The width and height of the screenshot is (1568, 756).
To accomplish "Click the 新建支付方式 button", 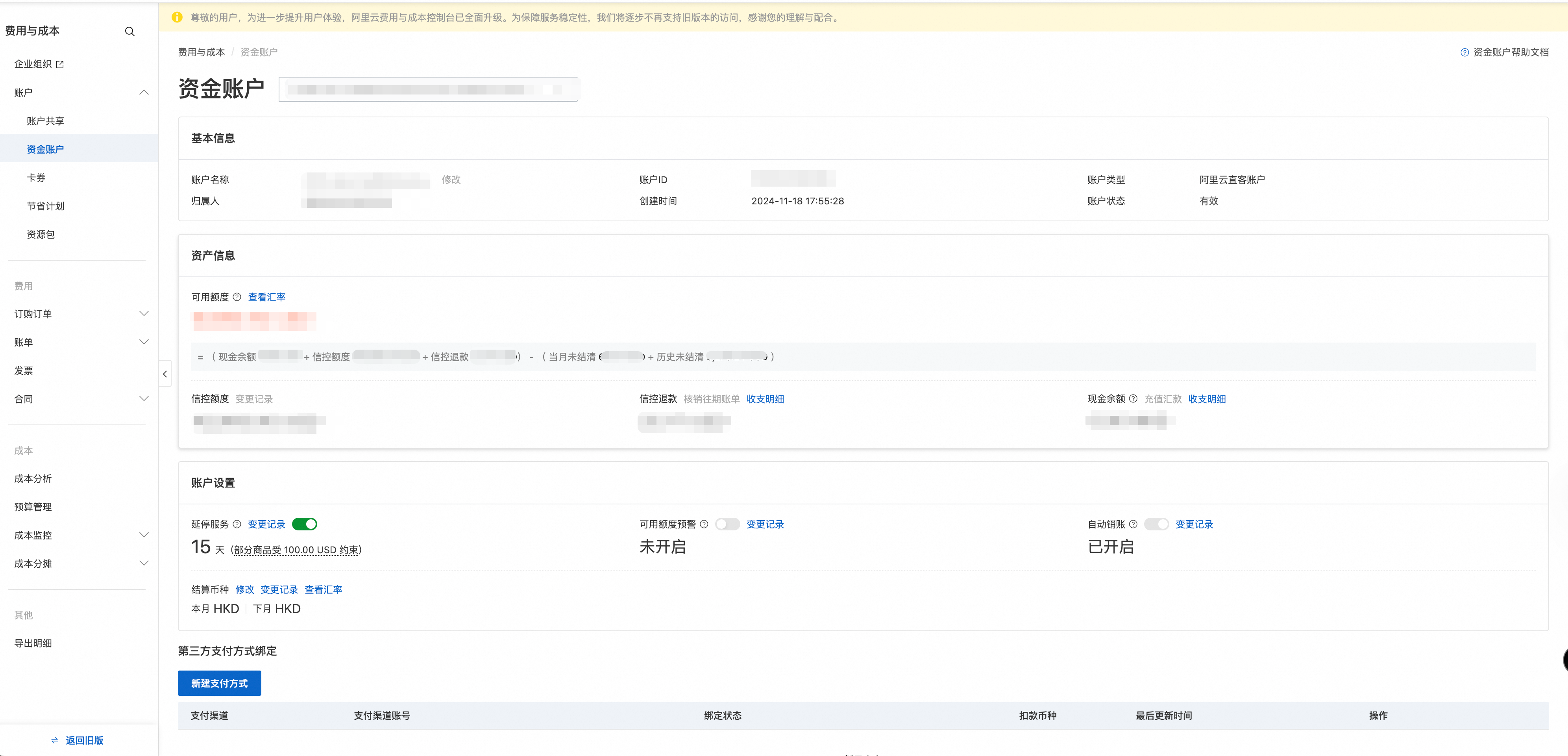I will (x=219, y=684).
